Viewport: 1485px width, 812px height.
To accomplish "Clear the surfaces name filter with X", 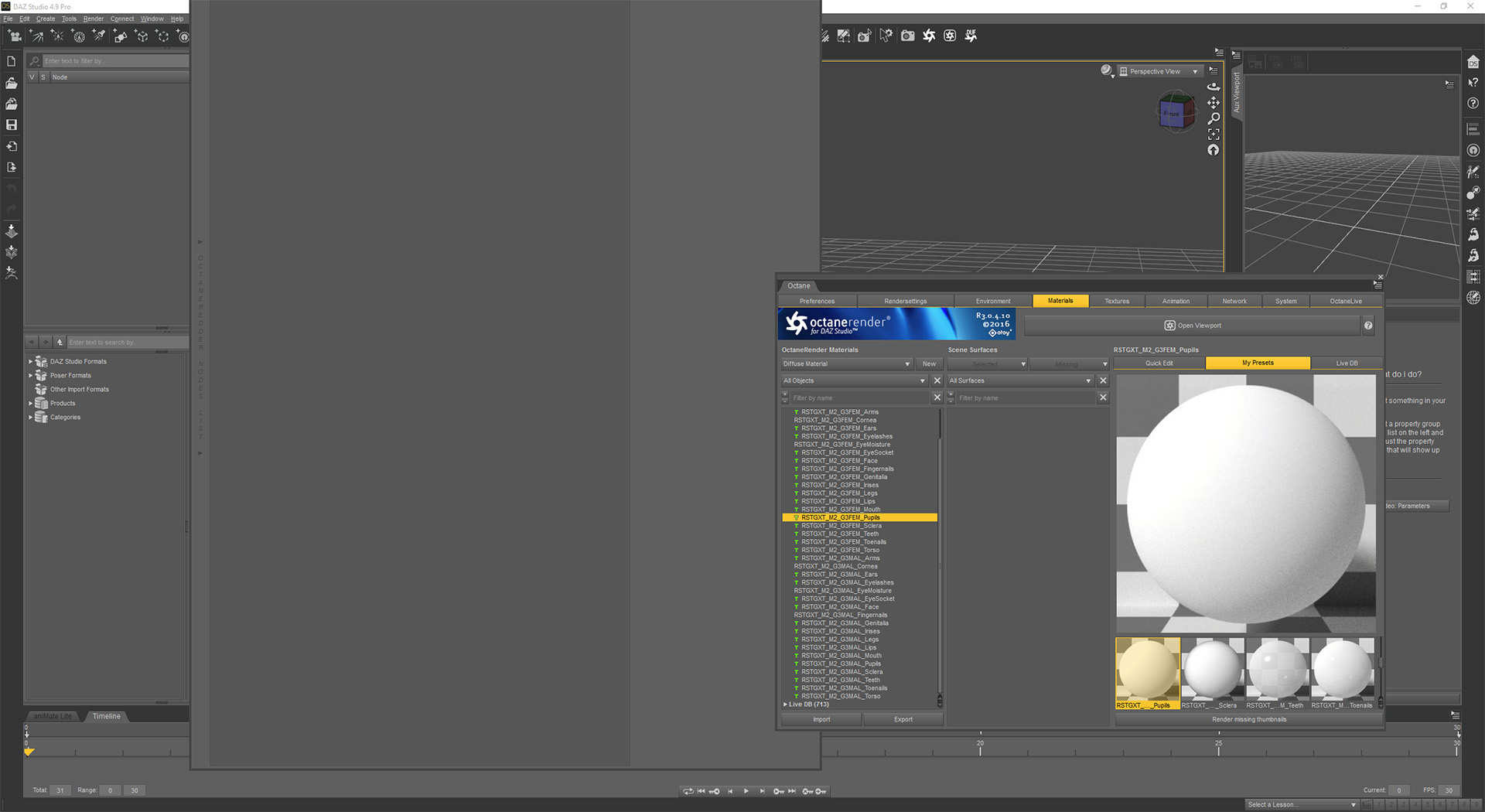I will tap(1103, 397).
